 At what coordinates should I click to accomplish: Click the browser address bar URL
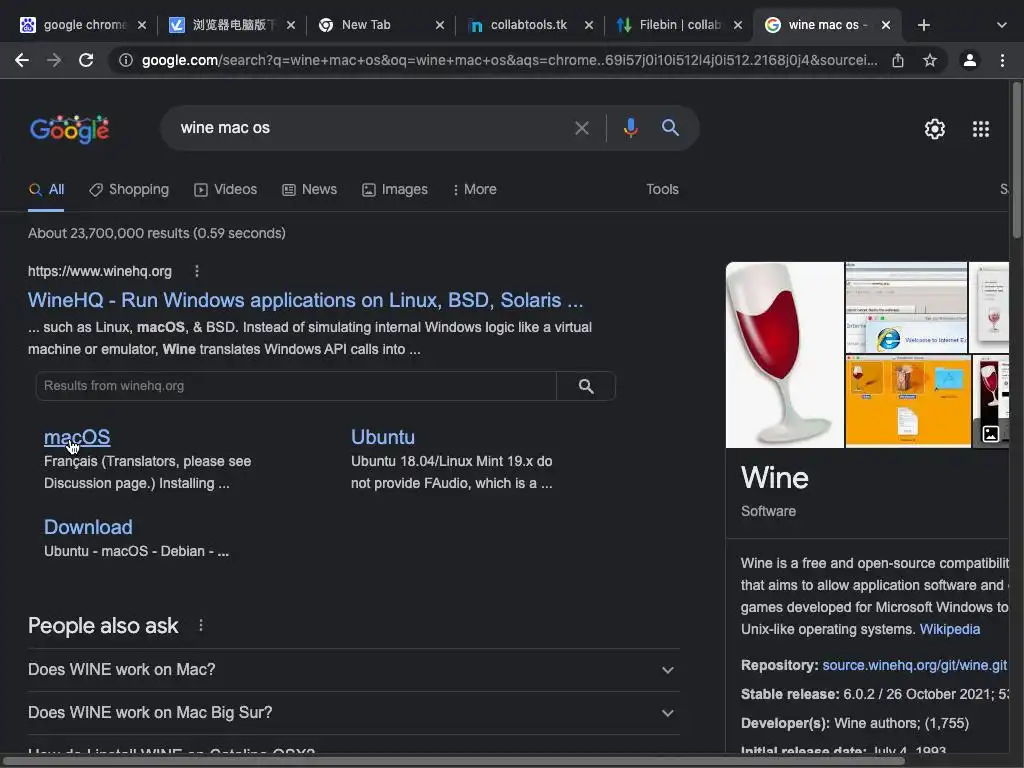(x=509, y=61)
